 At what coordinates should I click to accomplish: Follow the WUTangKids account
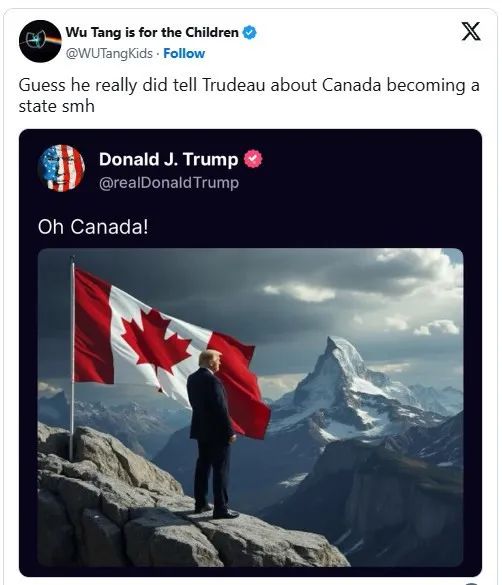coord(184,53)
